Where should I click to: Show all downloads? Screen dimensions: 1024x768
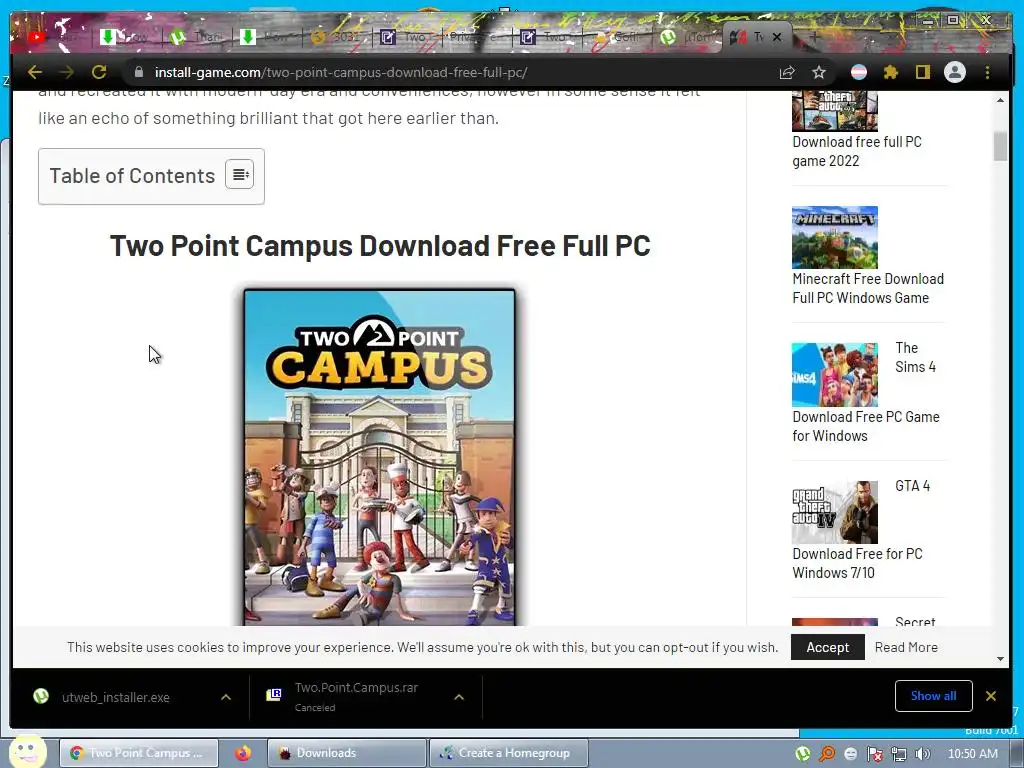click(933, 696)
